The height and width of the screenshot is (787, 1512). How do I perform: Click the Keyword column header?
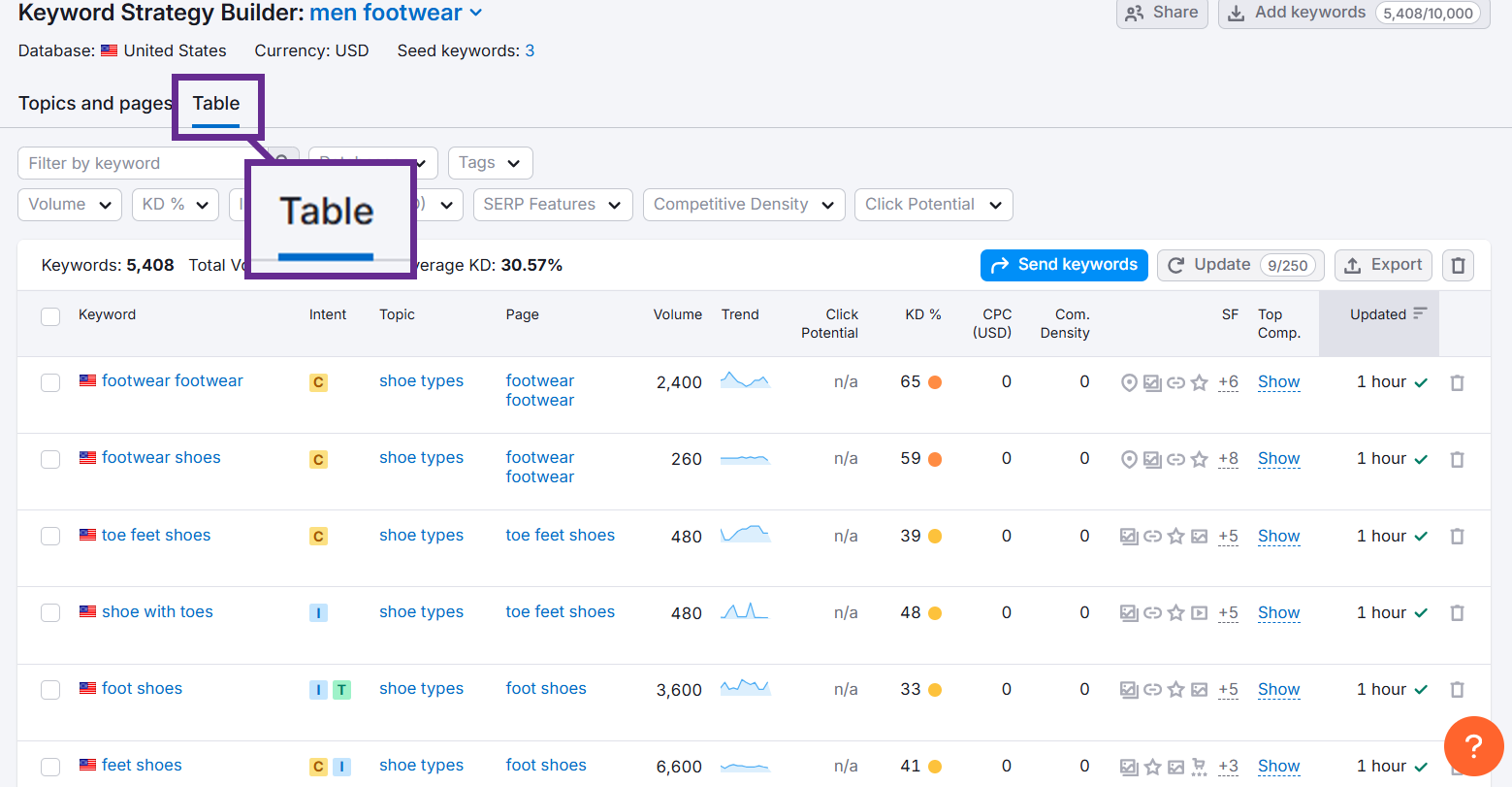pyautogui.click(x=107, y=314)
